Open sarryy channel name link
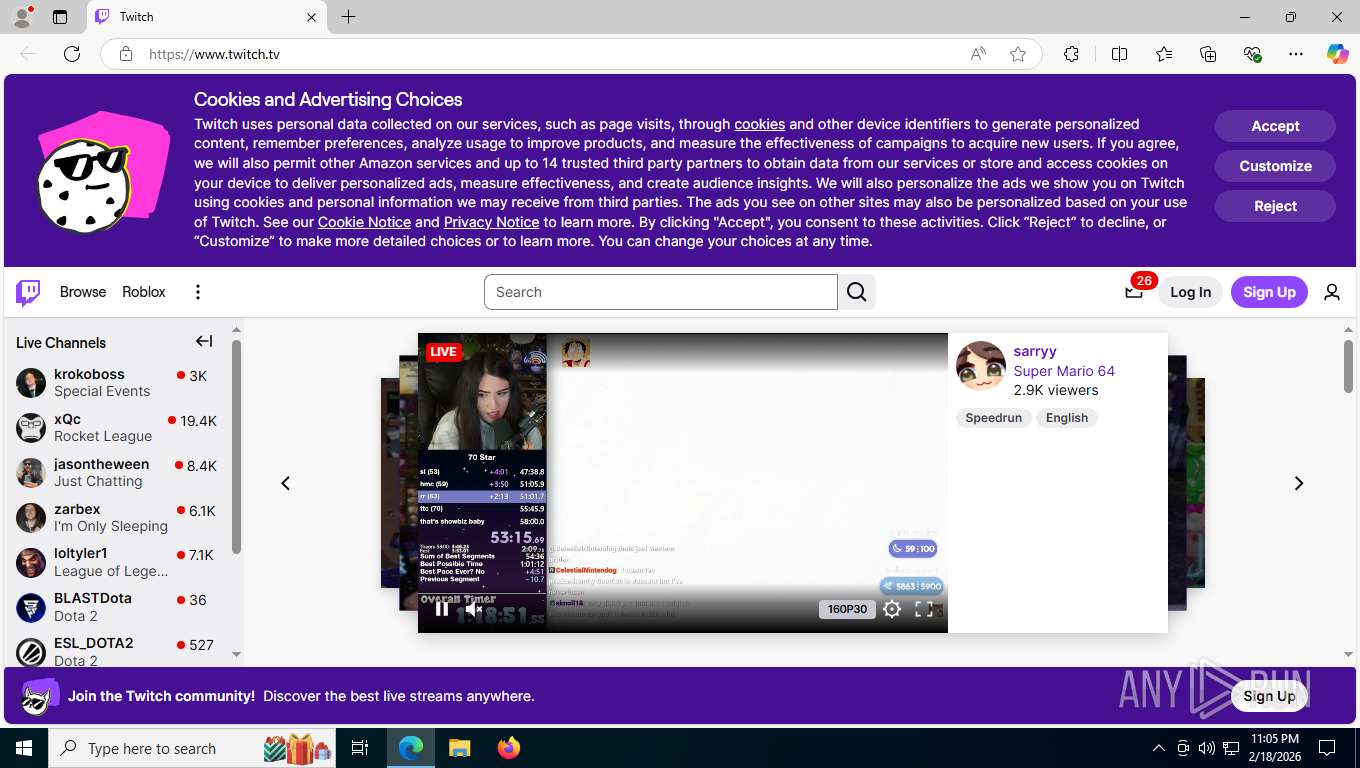The image size is (1360, 768). click(1035, 351)
